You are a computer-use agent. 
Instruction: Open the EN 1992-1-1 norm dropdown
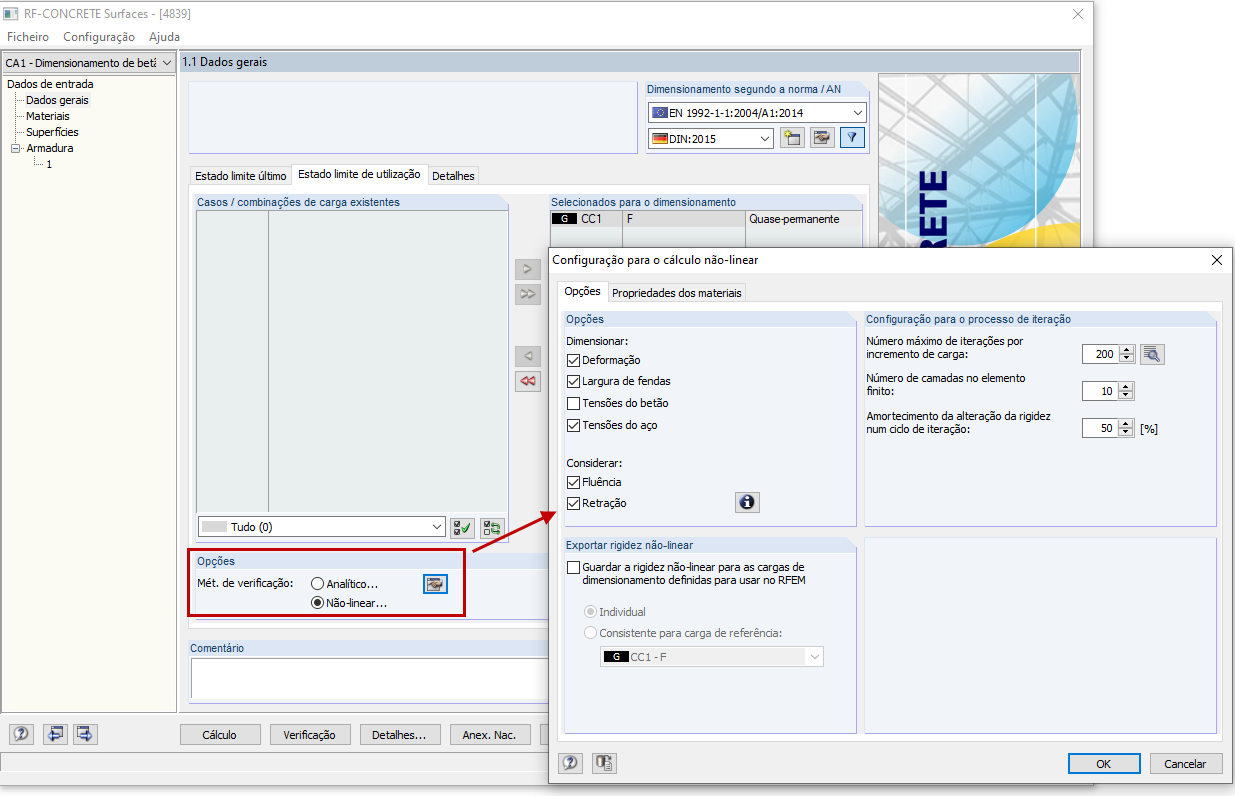tap(857, 113)
